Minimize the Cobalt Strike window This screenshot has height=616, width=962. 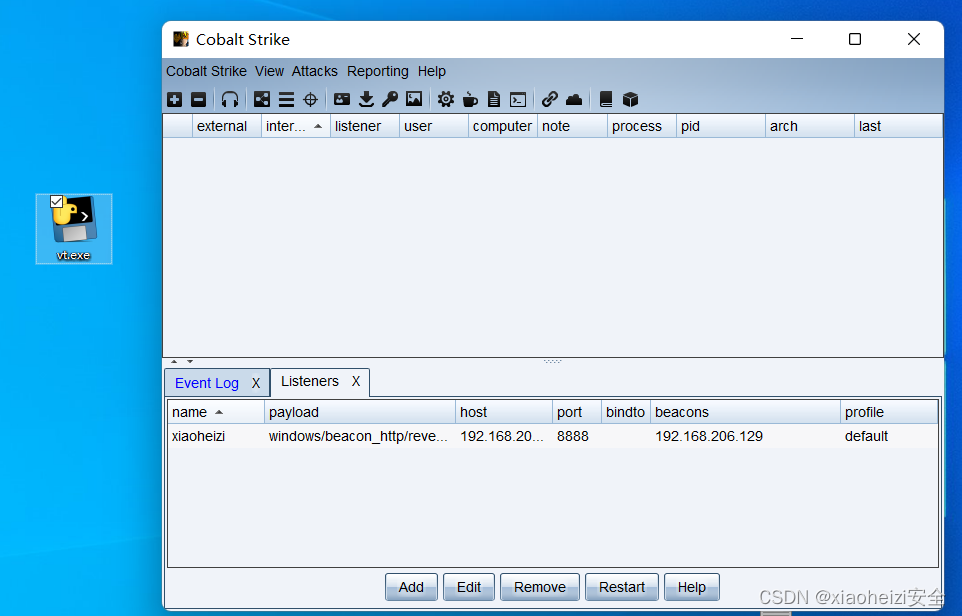pyautogui.click(x=797, y=39)
